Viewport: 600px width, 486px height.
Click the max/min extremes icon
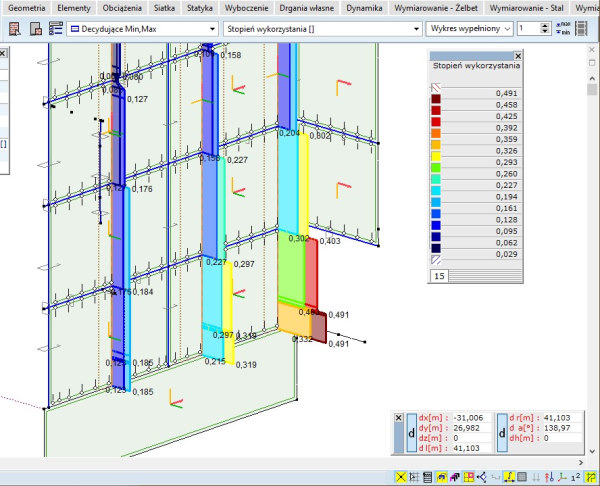[563, 29]
